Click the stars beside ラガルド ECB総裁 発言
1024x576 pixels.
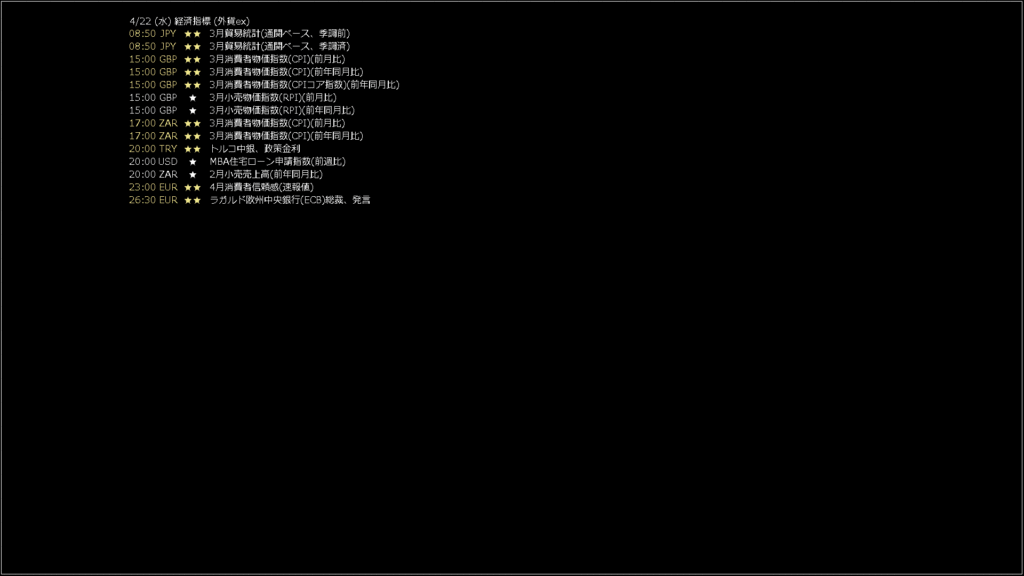tap(193, 200)
